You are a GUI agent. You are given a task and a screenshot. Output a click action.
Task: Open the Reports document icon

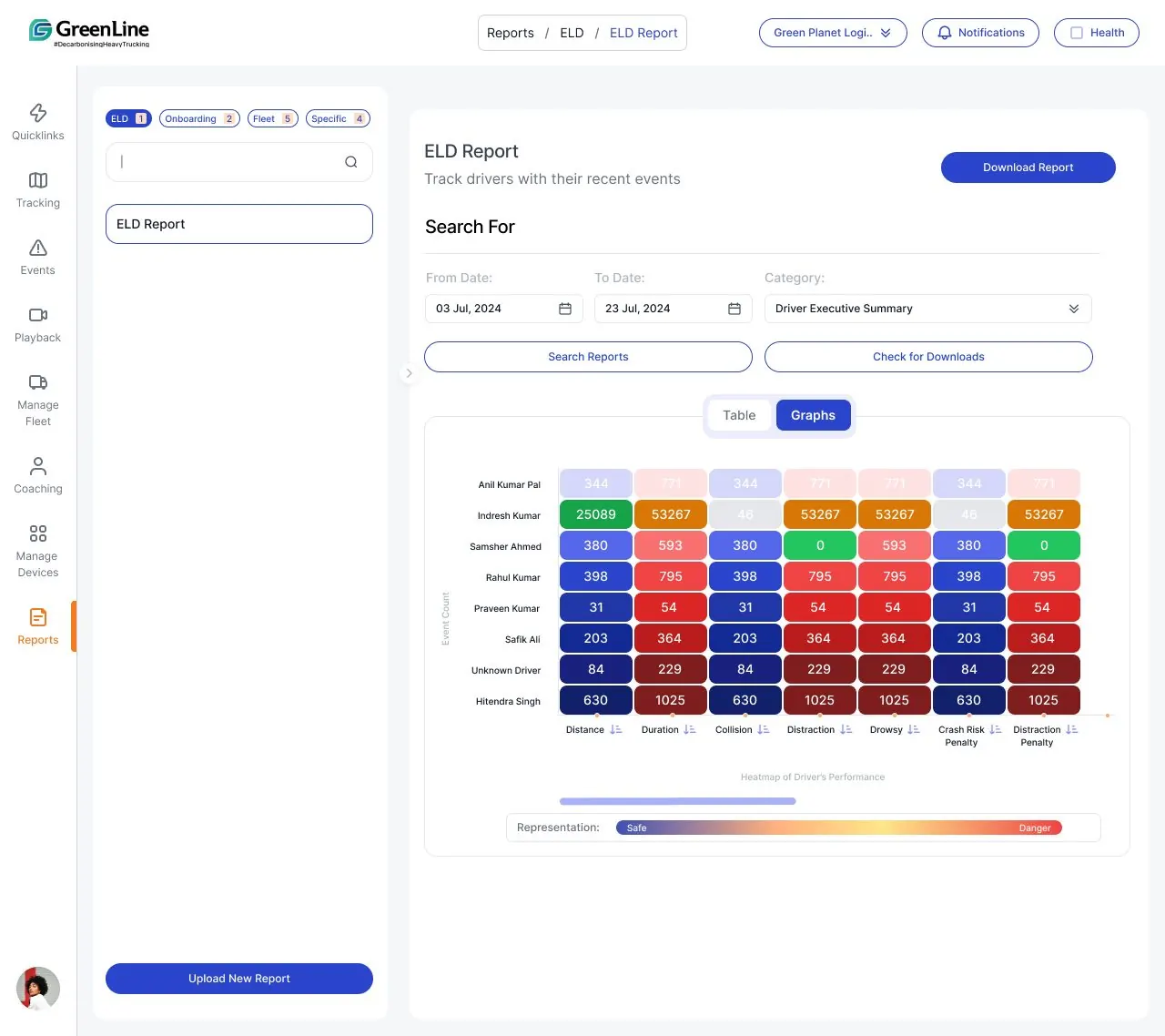38,617
